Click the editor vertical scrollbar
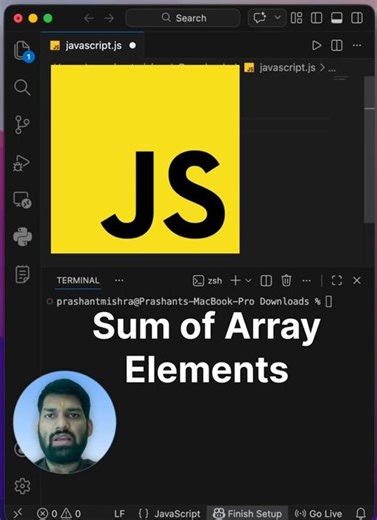The width and height of the screenshot is (377, 520). (369, 150)
